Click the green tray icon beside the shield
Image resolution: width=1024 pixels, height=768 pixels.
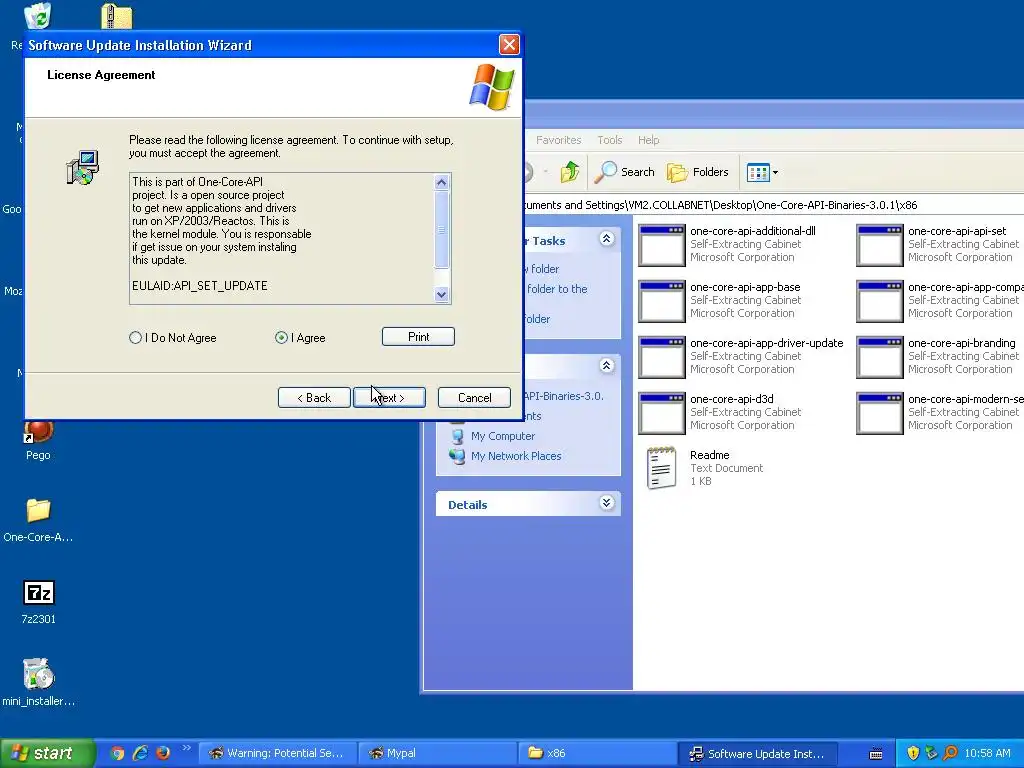pyautogui.click(x=931, y=753)
